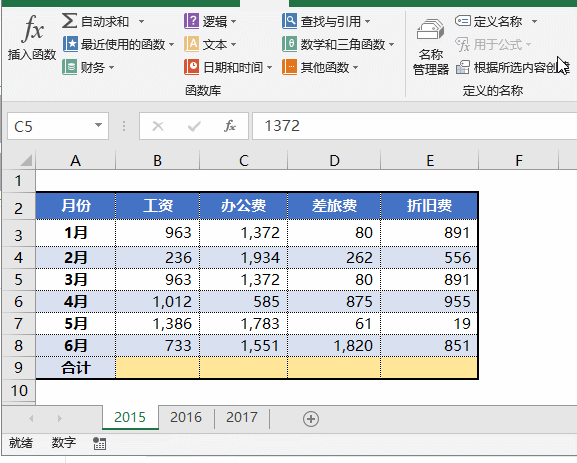The image size is (577, 463).
Task: Add a new sheet with plus button
Action: pyautogui.click(x=311, y=419)
